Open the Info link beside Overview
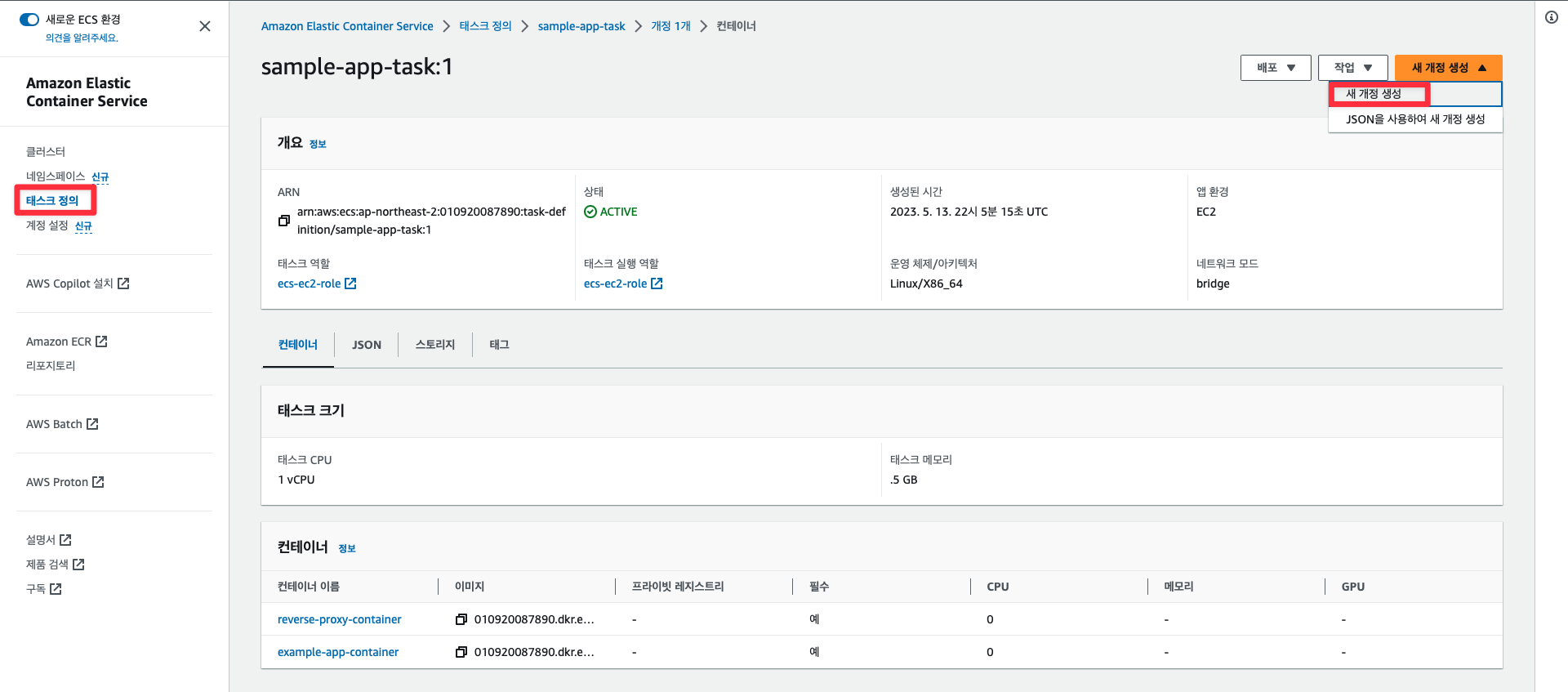Screen dimensions: 1568x692 pyautogui.click(x=318, y=145)
